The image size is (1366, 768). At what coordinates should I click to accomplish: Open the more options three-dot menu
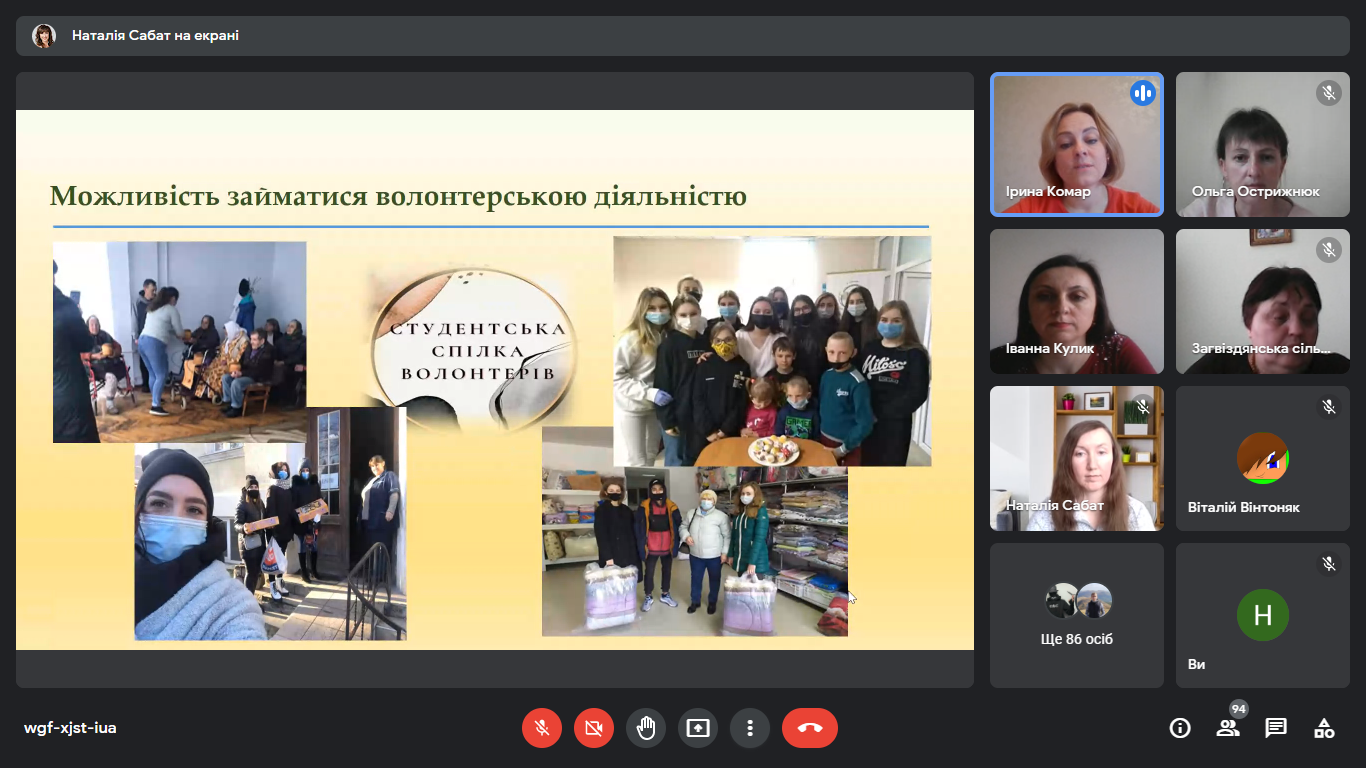[750, 728]
